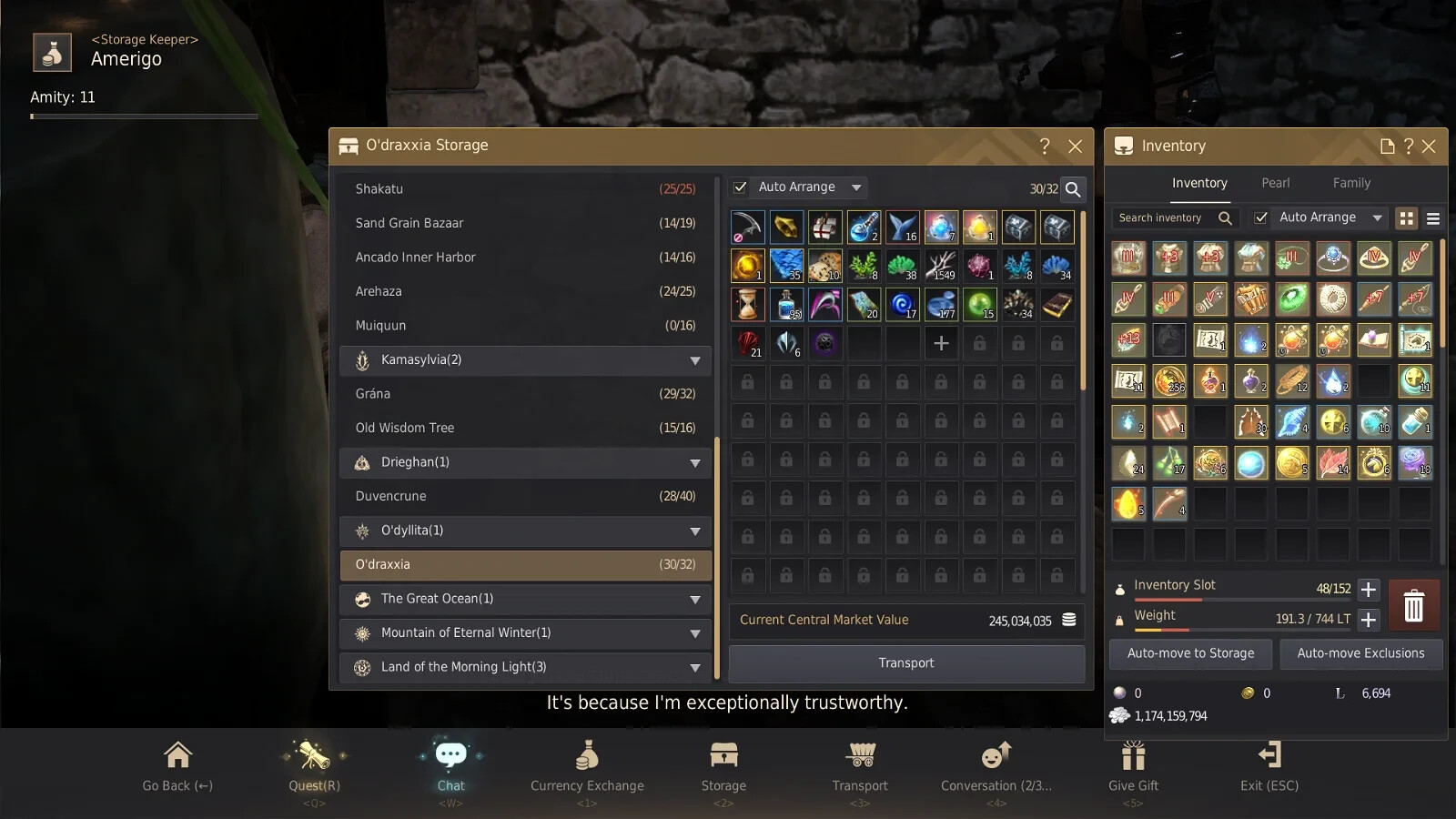Open the Chat icon
The image size is (1456, 819).
pyautogui.click(x=452, y=755)
